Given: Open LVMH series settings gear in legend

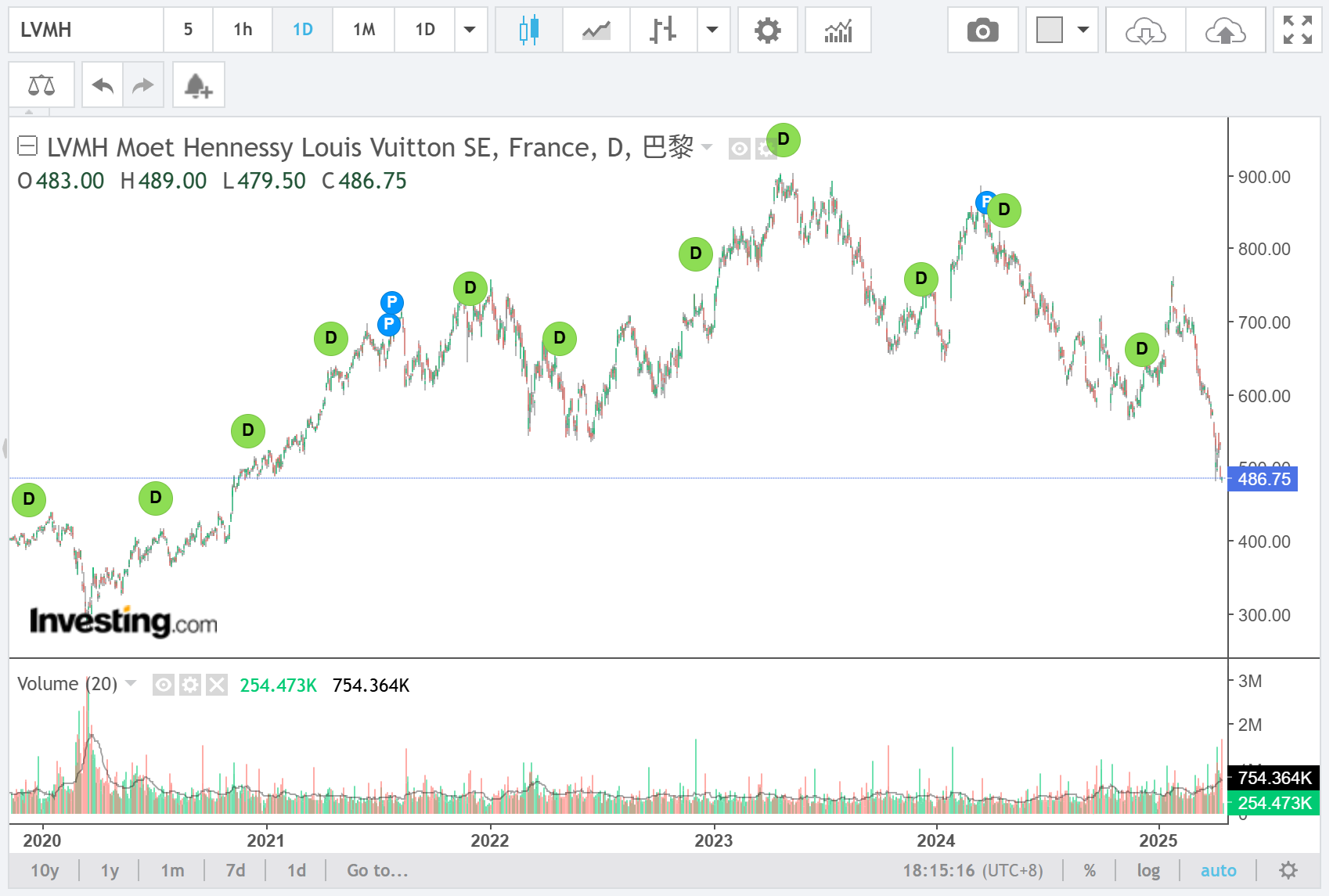Looking at the screenshot, I should tap(764, 149).
